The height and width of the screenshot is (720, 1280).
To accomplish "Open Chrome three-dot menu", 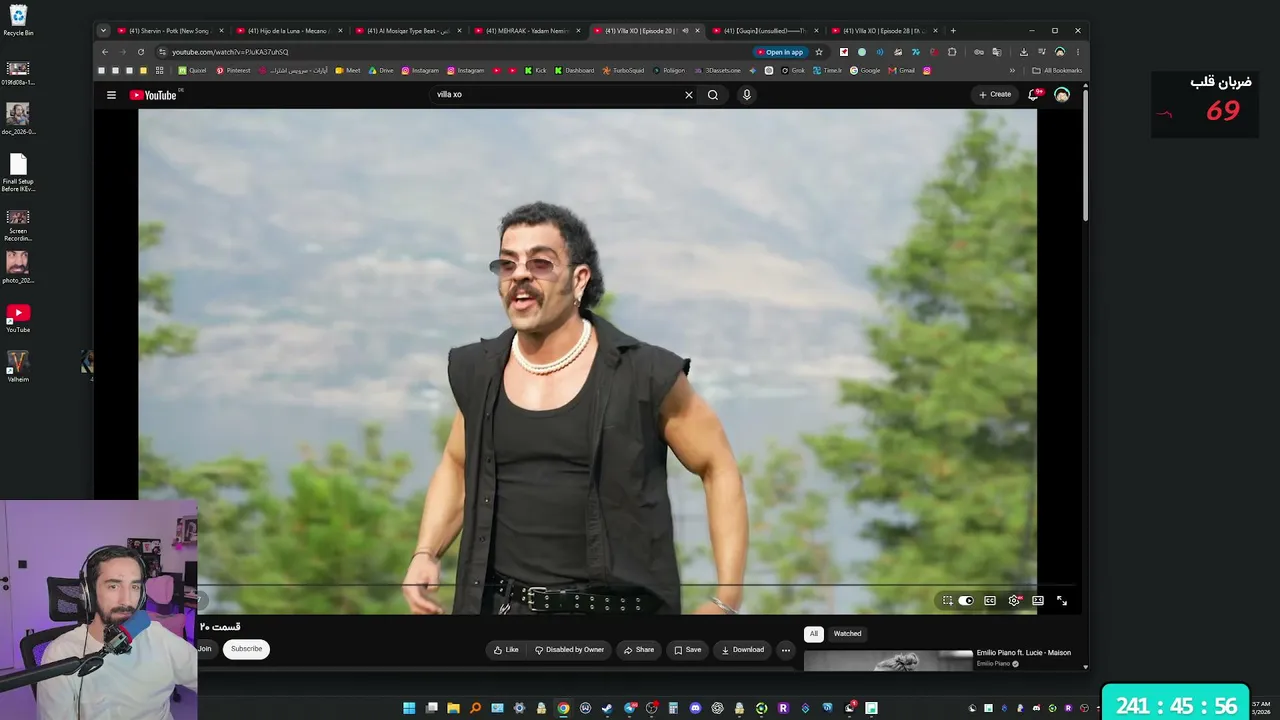I will click(x=1077, y=52).
